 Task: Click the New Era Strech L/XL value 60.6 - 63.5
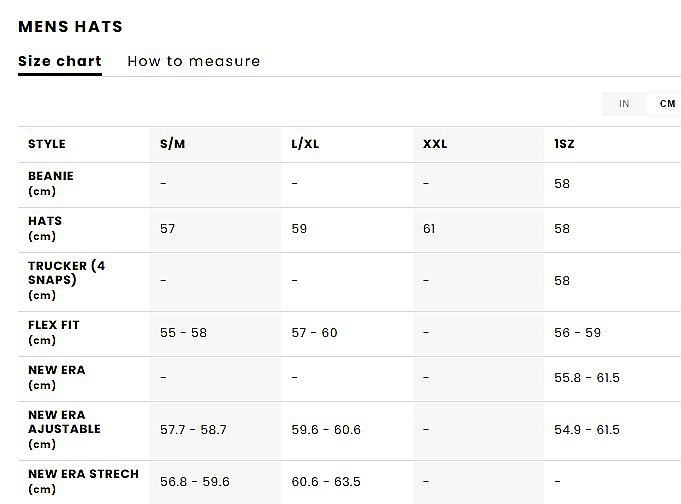326,481
